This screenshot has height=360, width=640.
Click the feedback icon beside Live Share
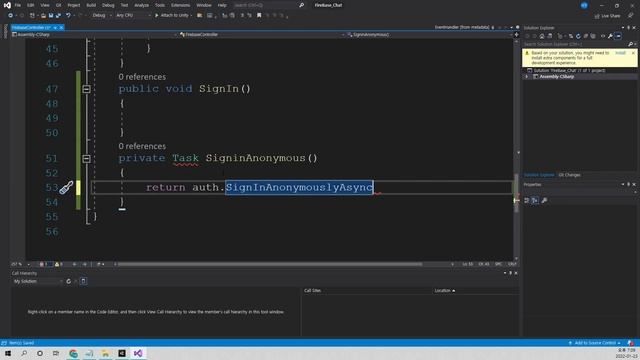pyautogui.click(x=631, y=16)
